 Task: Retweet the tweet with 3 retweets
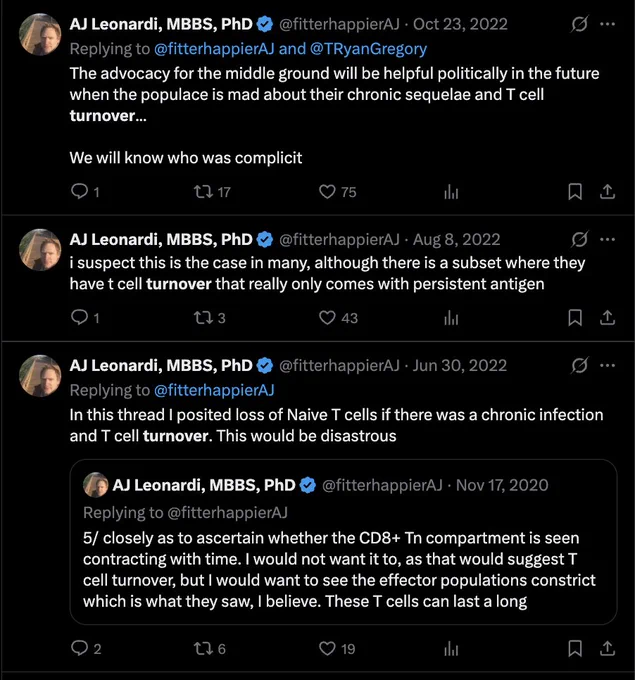coord(202,317)
